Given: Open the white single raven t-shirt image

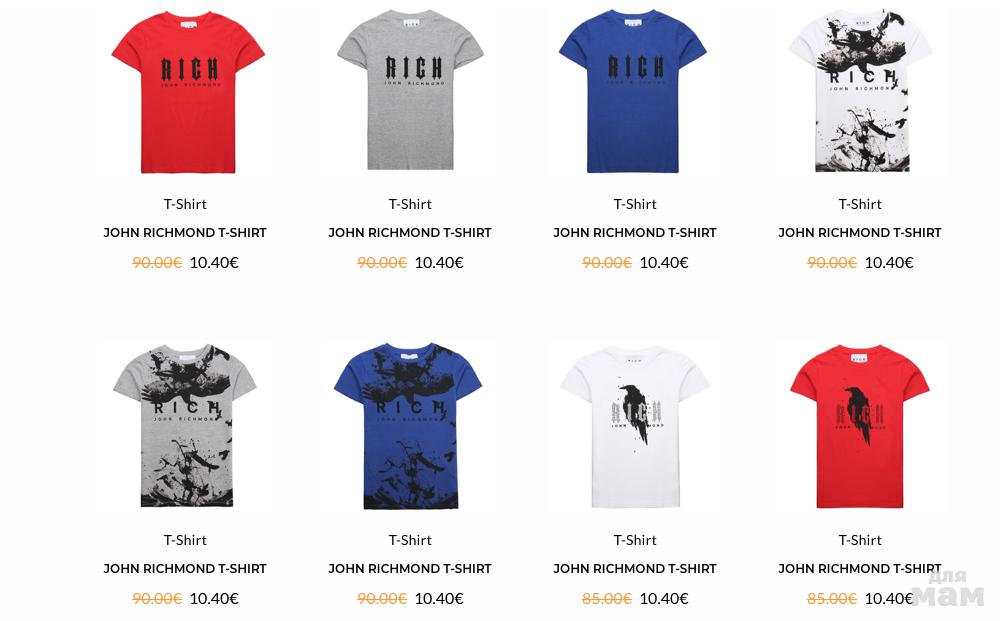Looking at the screenshot, I should tap(635, 427).
